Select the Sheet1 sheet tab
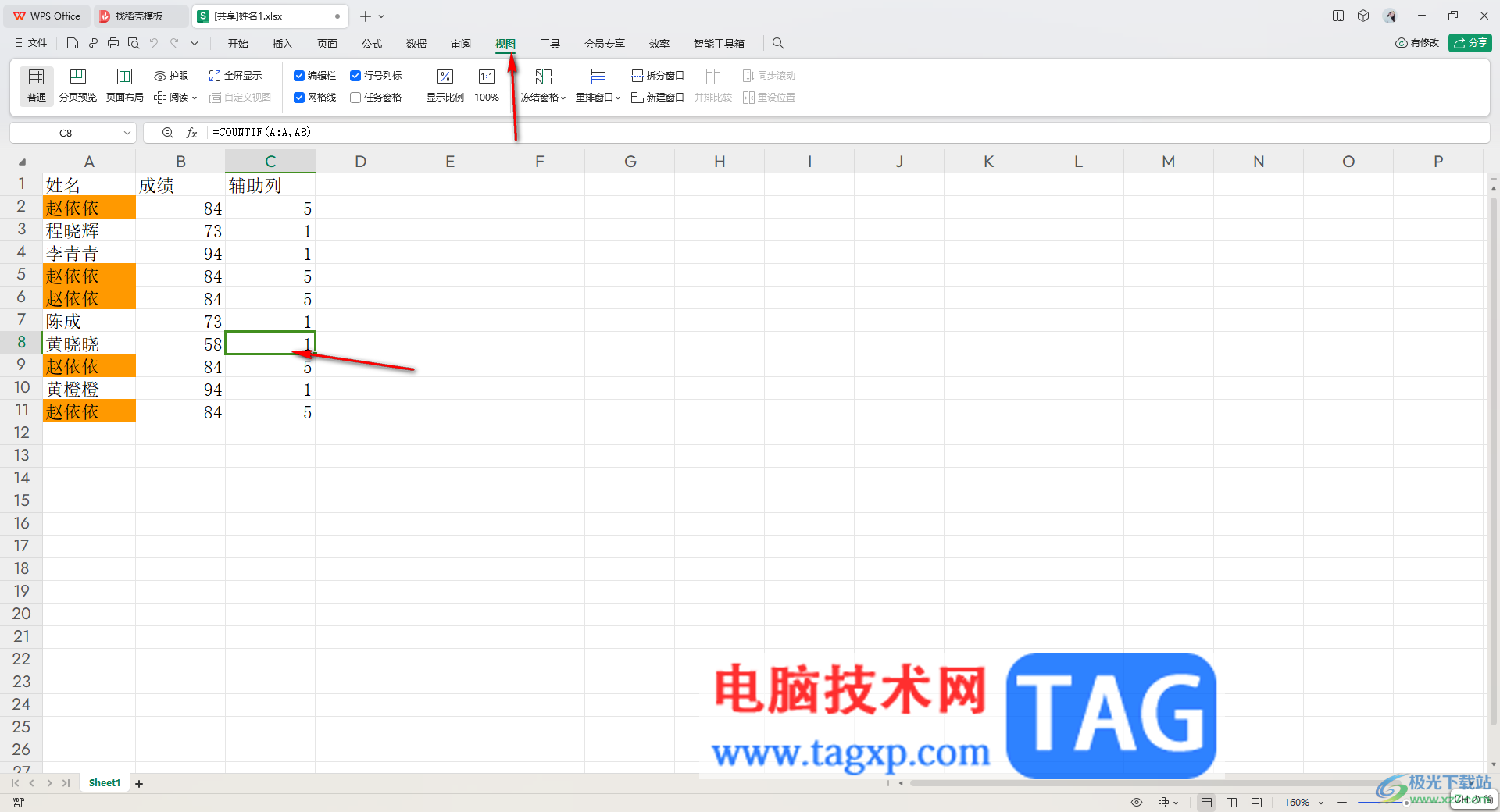The height and width of the screenshot is (812, 1500). [105, 783]
